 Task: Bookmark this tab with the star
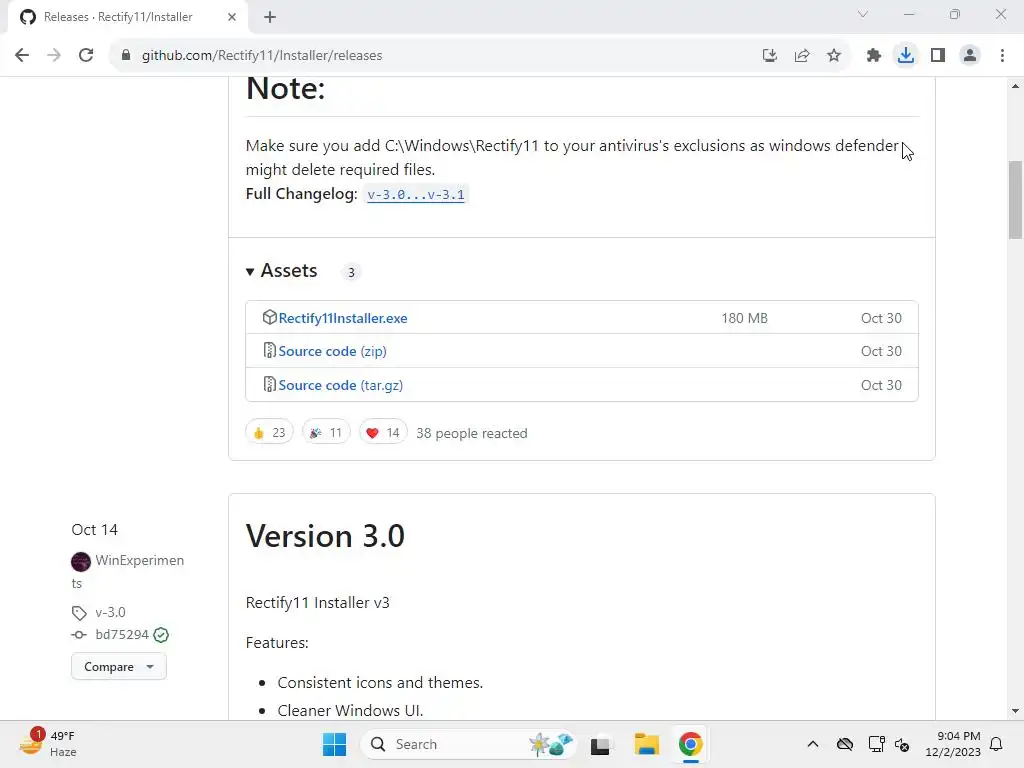834,56
